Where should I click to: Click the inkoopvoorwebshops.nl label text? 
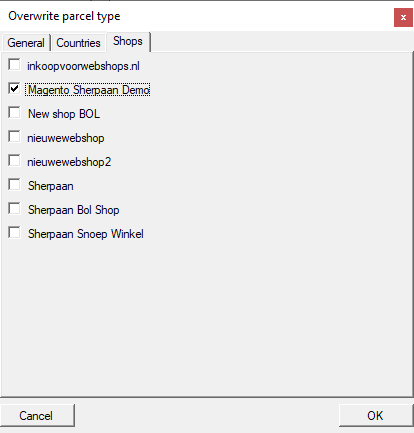83,66
